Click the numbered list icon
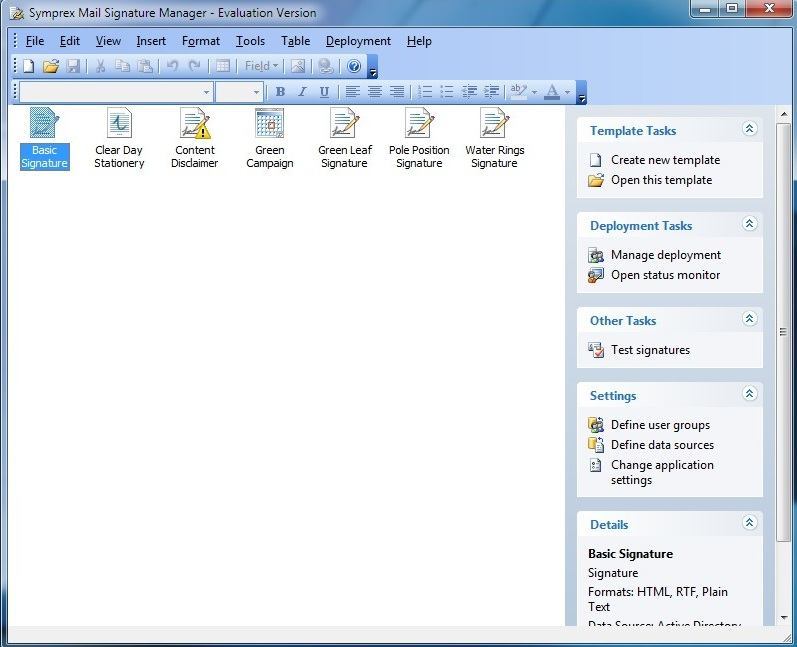Image resolution: width=797 pixels, height=647 pixels. tap(424, 92)
